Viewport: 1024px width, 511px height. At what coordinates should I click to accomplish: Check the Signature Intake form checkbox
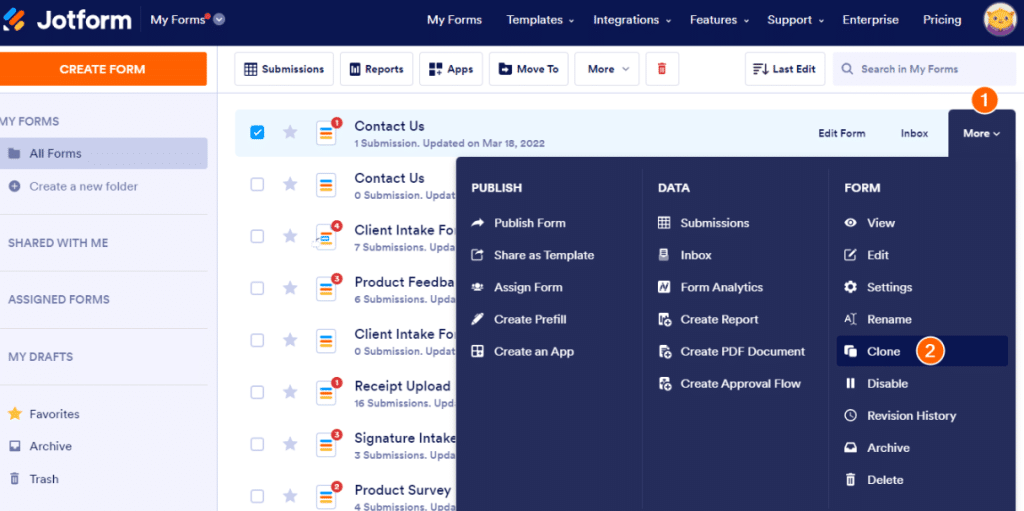click(257, 444)
